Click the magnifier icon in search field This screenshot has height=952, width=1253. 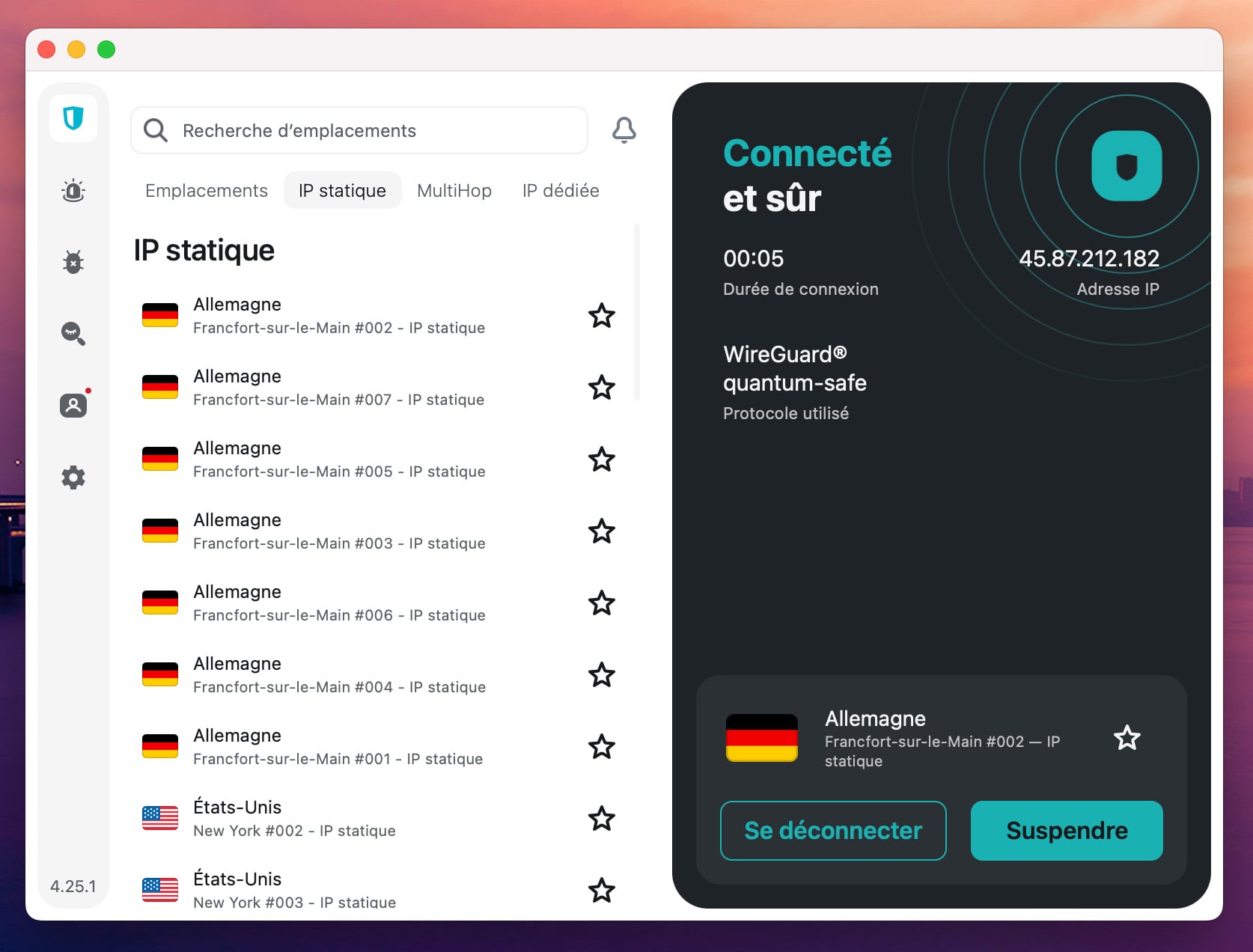coord(156,130)
